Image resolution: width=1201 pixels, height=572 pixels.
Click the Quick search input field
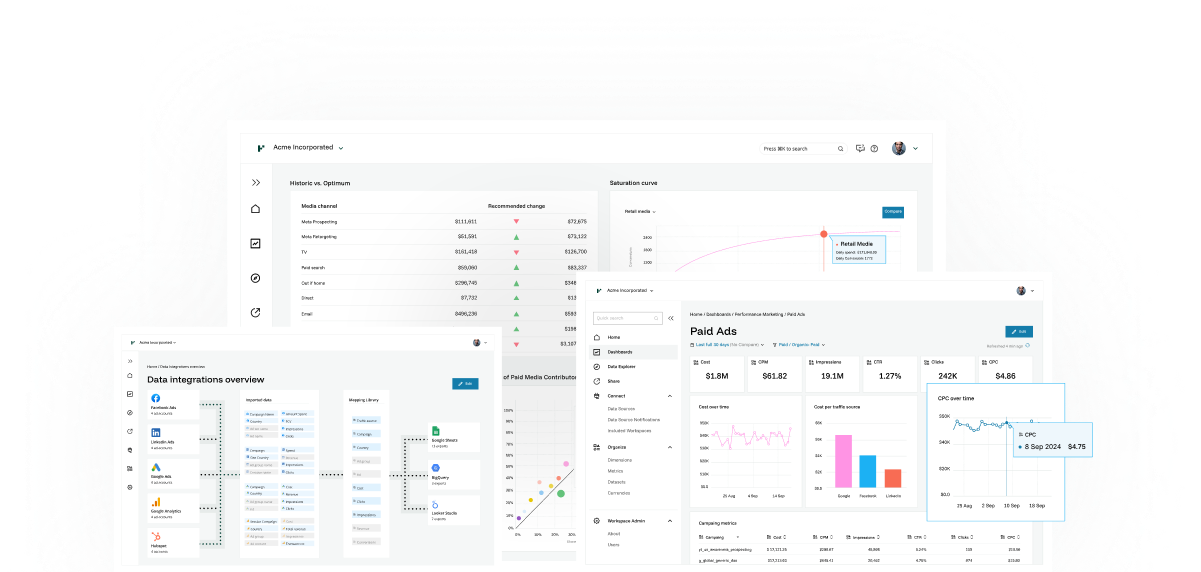click(627, 318)
